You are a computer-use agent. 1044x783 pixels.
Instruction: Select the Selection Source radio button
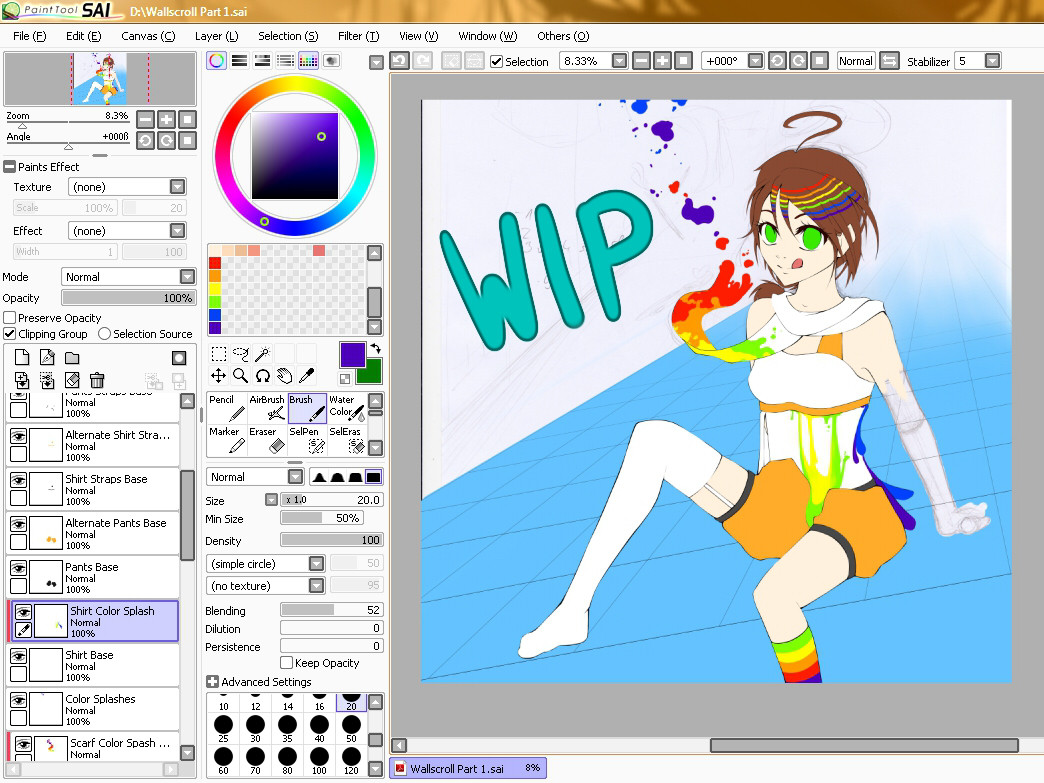point(104,334)
